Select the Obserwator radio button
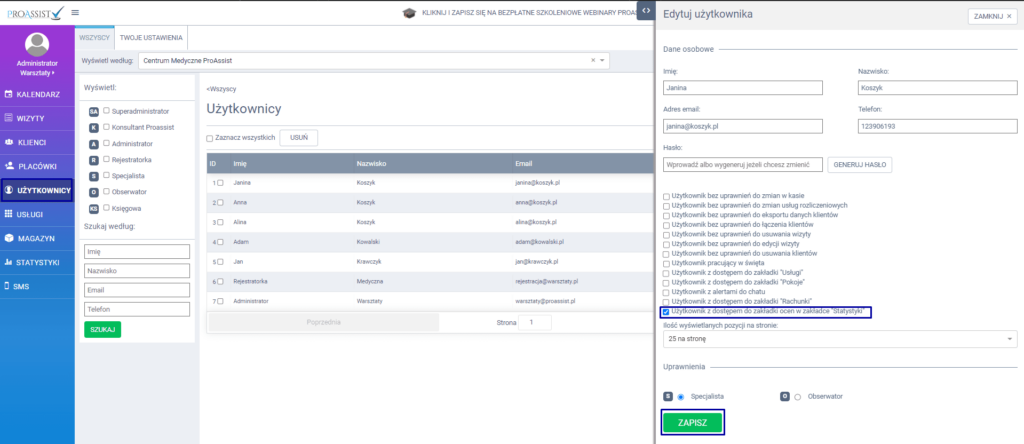This screenshot has height=444, width=1024. tap(797, 396)
